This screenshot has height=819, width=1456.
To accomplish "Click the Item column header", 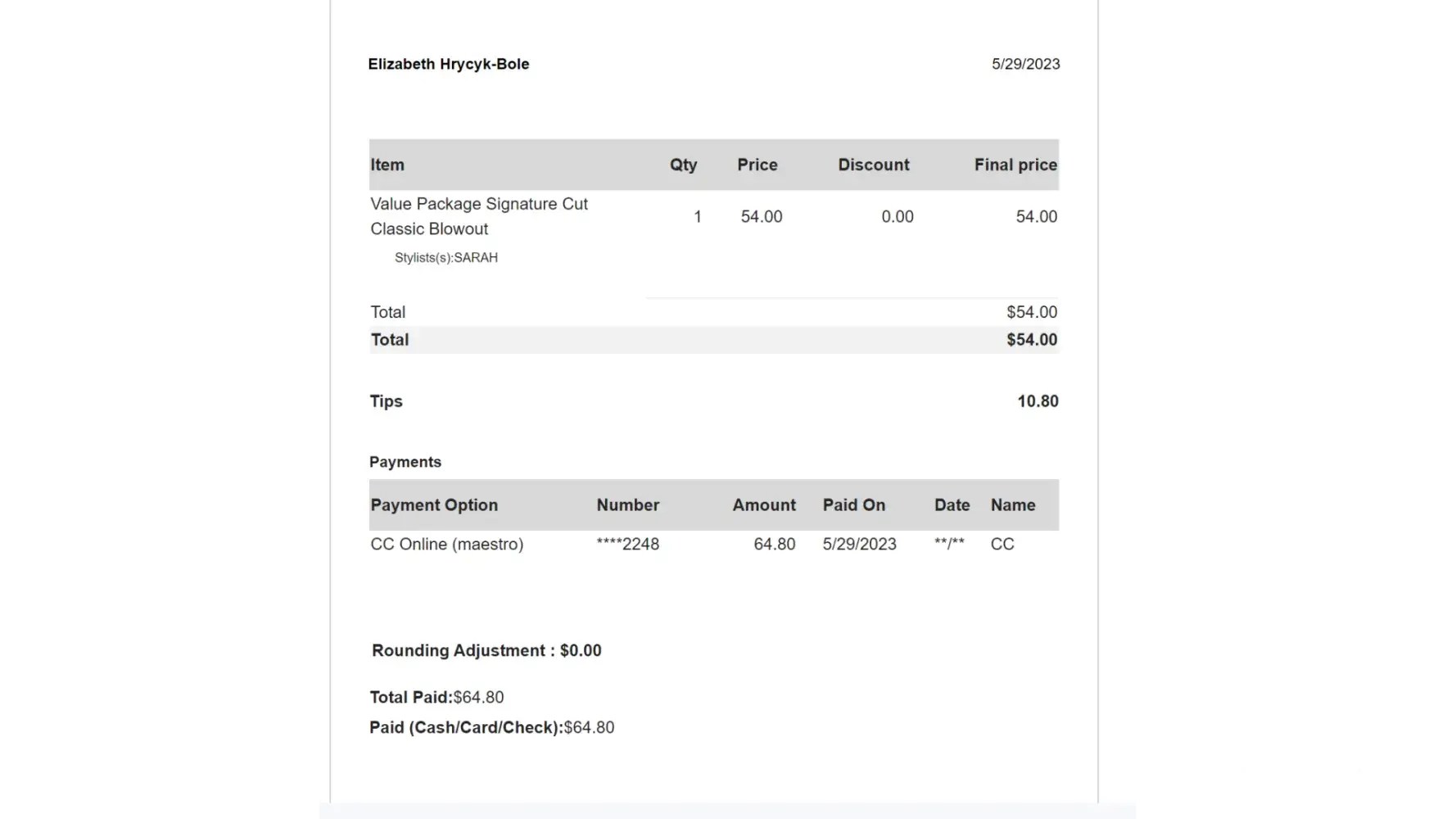I will (387, 165).
